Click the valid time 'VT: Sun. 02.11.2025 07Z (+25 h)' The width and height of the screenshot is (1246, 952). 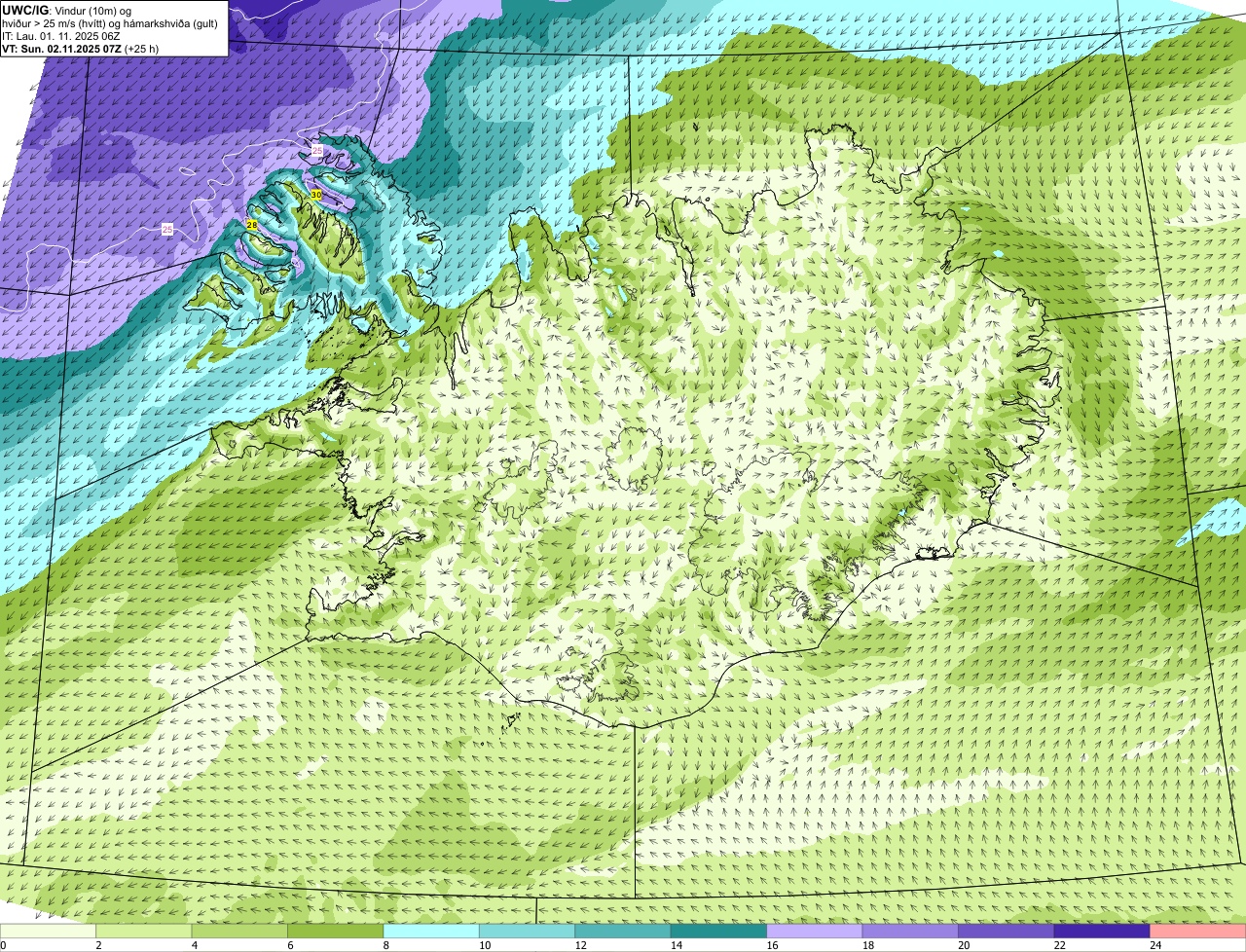[81, 49]
